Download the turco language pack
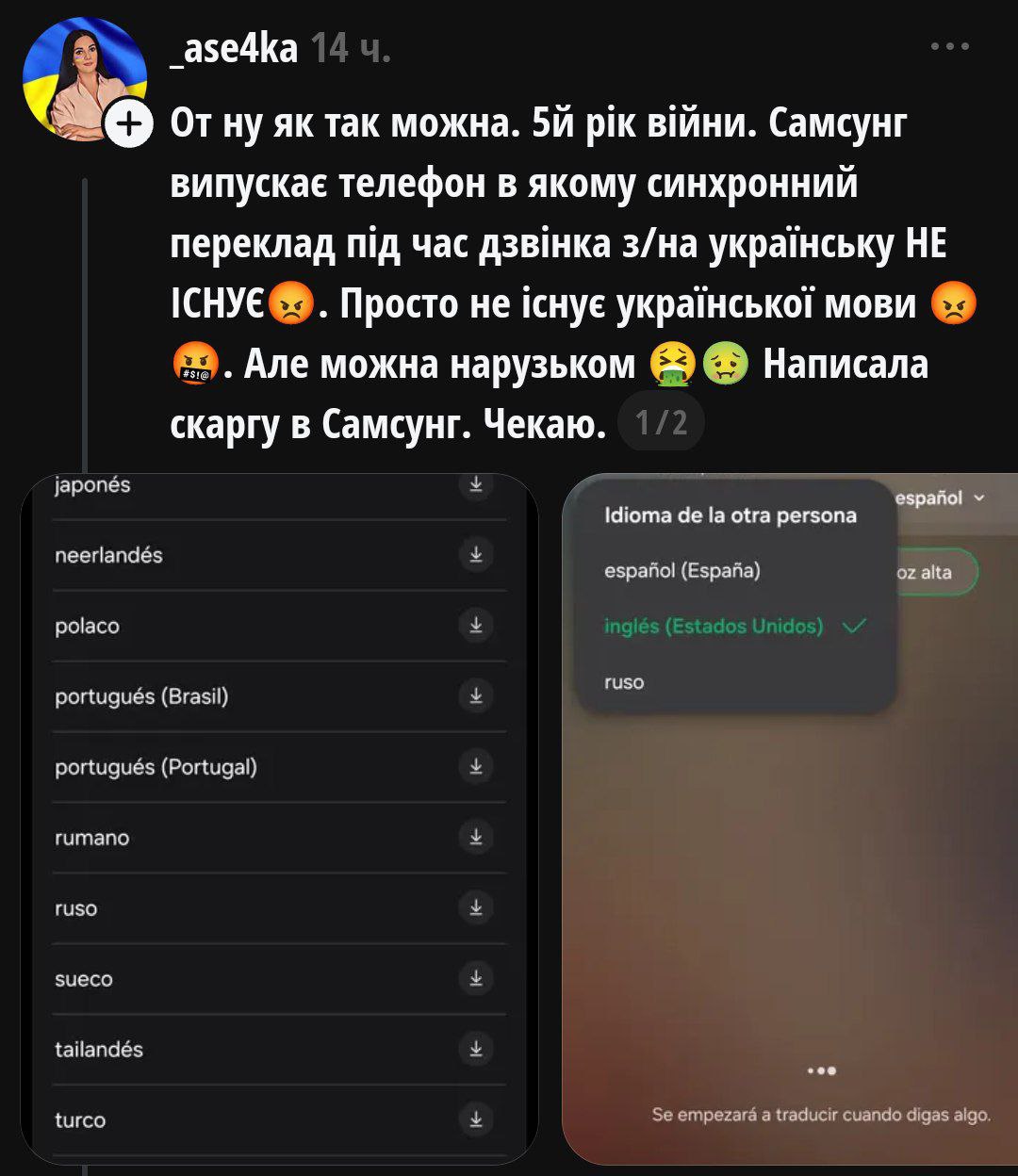 (x=476, y=1119)
